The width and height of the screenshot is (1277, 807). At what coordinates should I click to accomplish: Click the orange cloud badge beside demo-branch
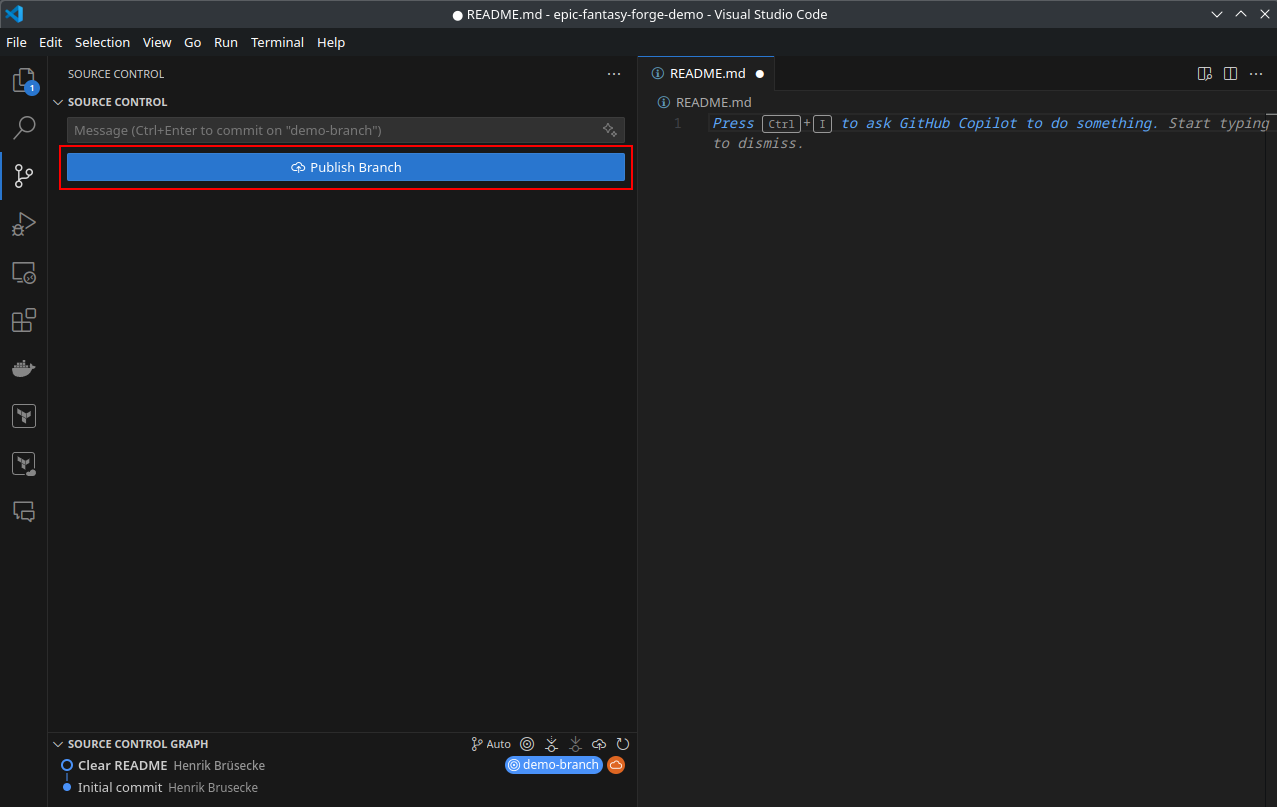[616, 765]
